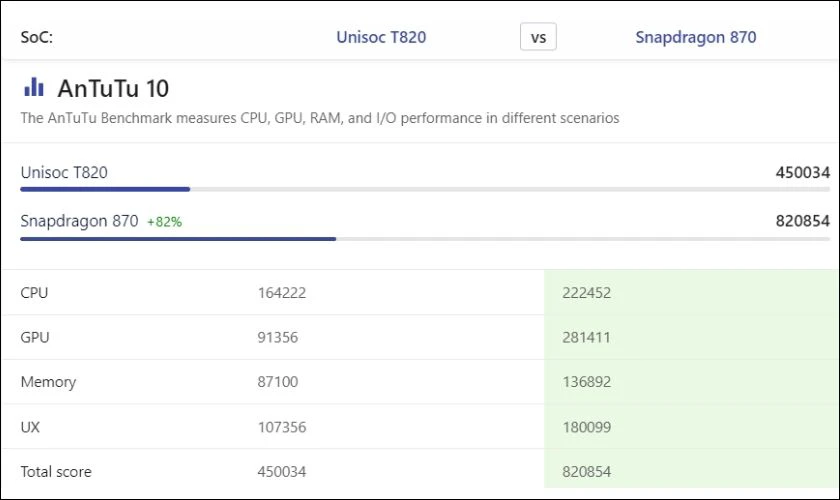
Task: Select GPU value 281411
Action: tap(586, 337)
